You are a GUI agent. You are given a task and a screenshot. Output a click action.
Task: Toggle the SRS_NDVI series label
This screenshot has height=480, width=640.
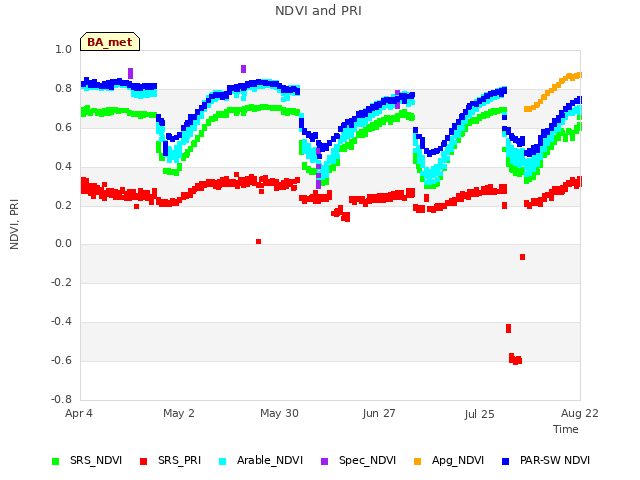coord(96,460)
